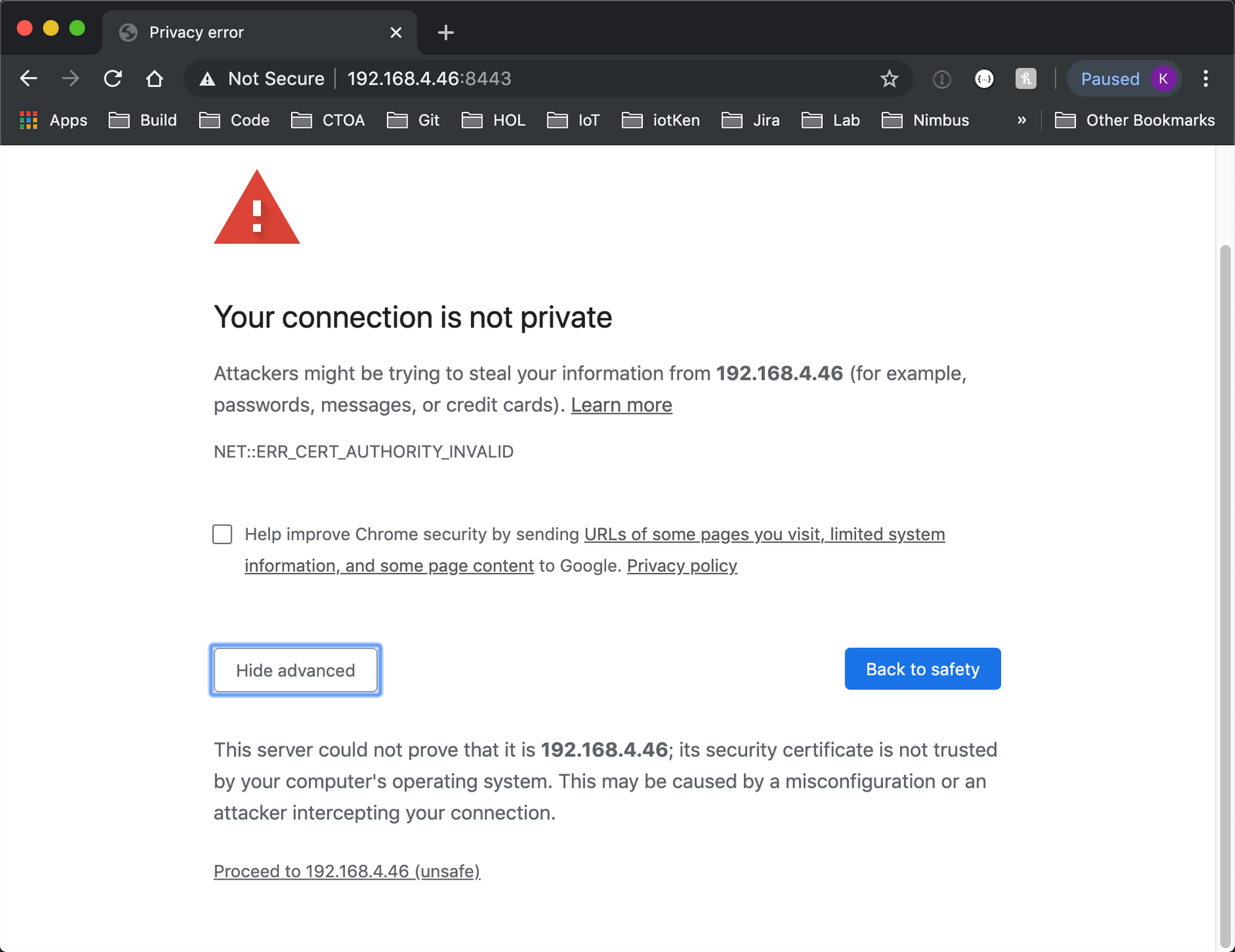Click the browser back arrow icon
This screenshot has width=1235, height=952.
29,79
